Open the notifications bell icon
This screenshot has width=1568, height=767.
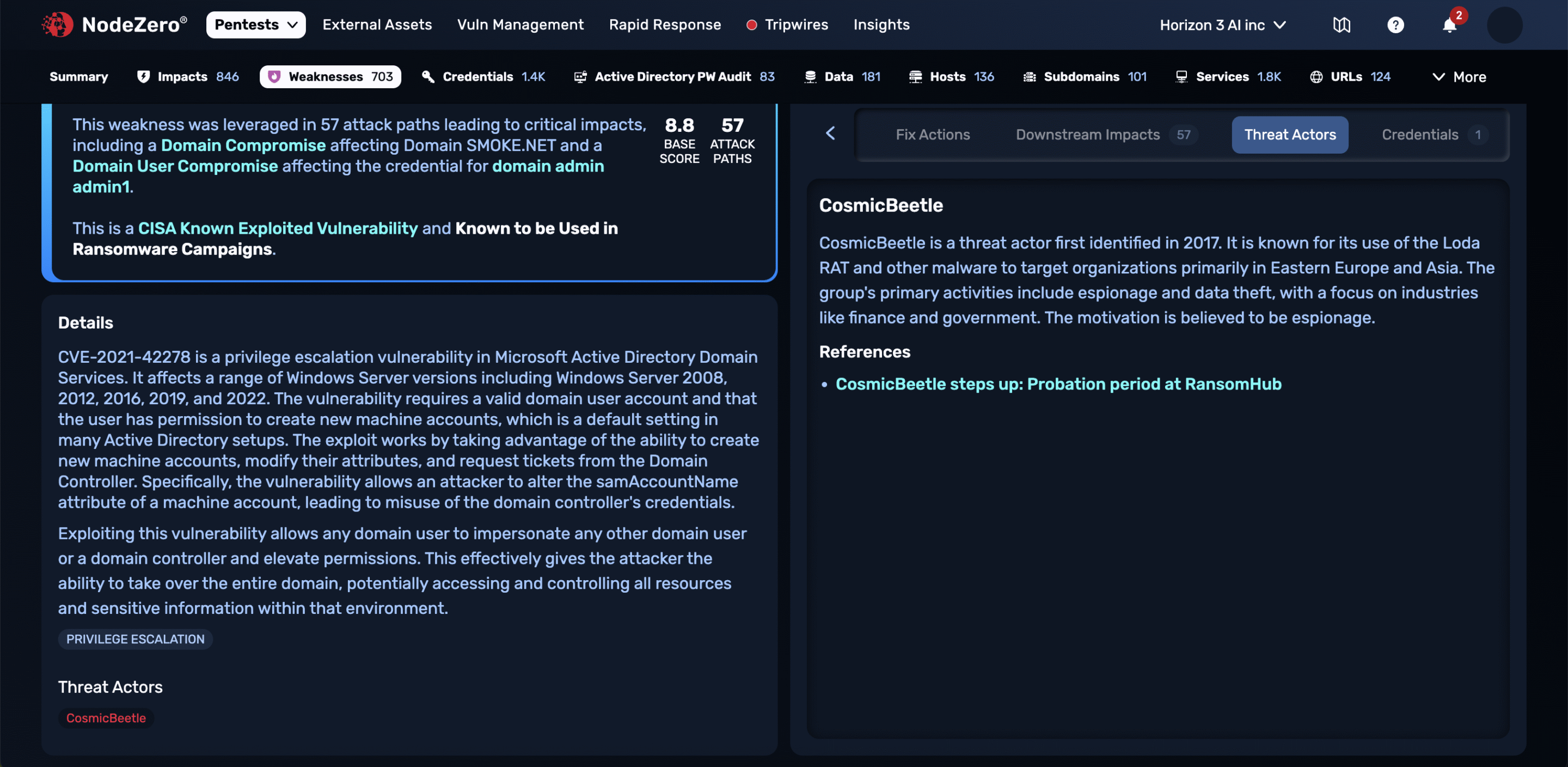pyautogui.click(x=1449, y=26)
